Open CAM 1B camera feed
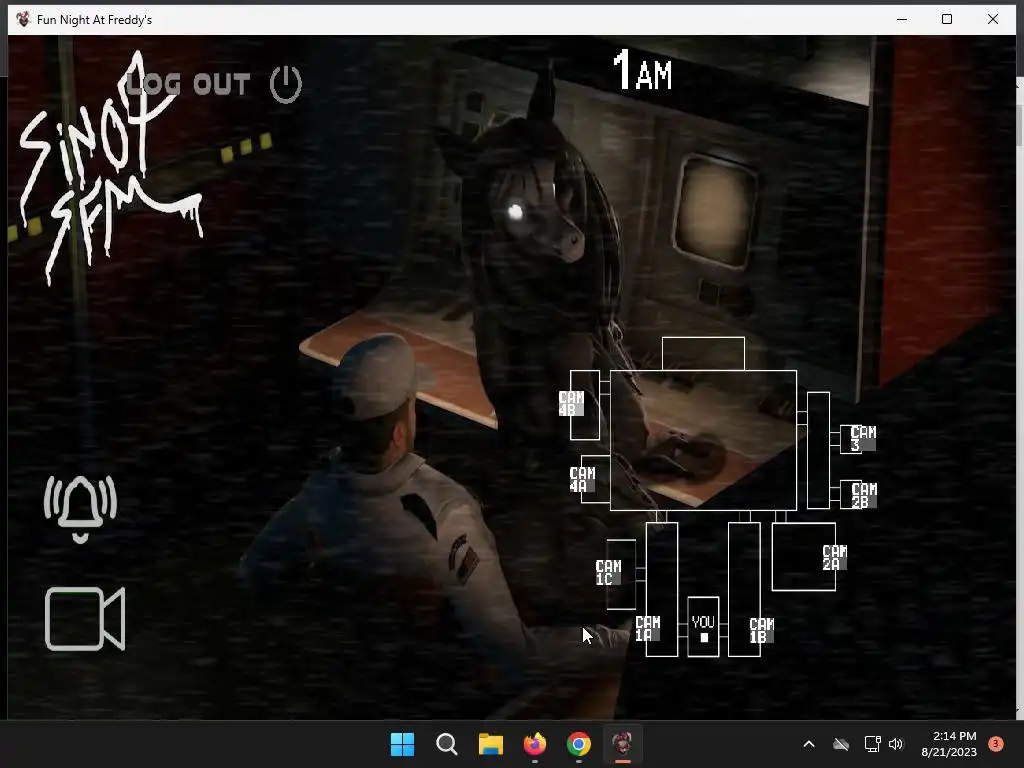 point(761,631)
